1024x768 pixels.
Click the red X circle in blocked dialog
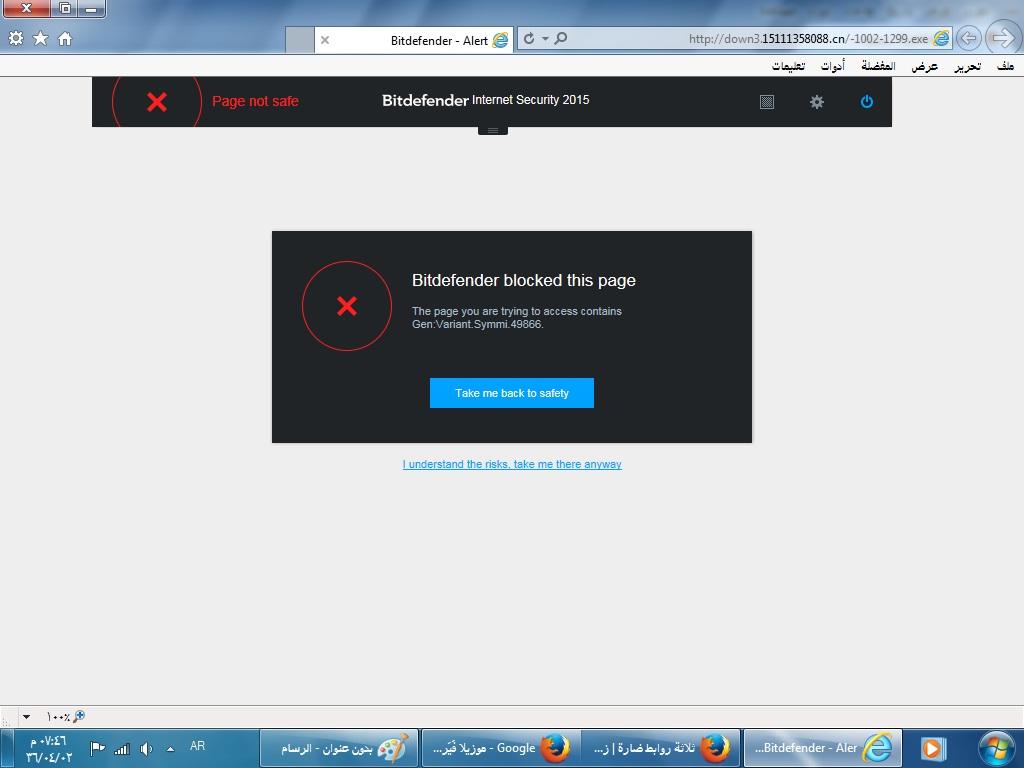(347, 306)
